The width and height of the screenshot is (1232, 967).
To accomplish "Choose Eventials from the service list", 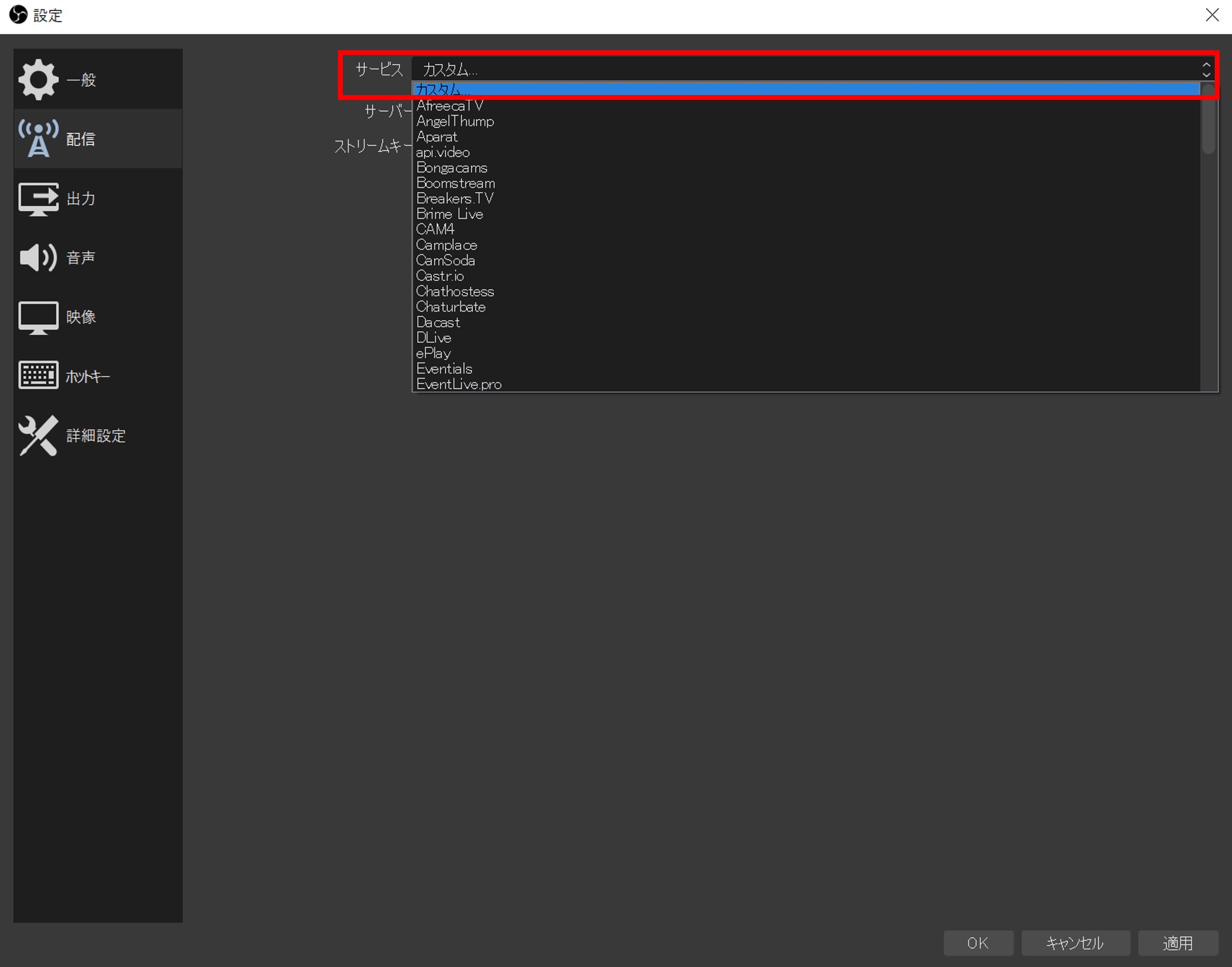I will click(806, 369).
